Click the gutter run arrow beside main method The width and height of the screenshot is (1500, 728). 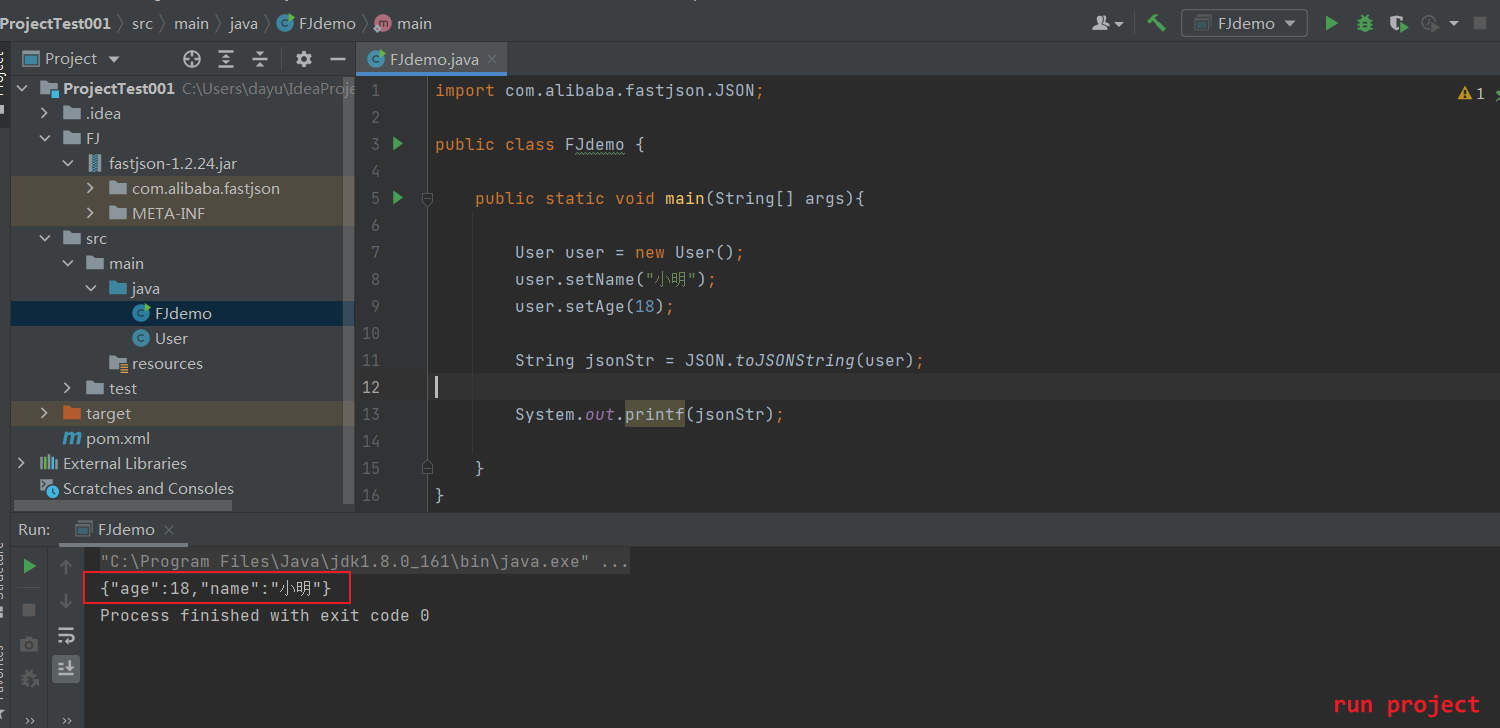tap(398, 198)
